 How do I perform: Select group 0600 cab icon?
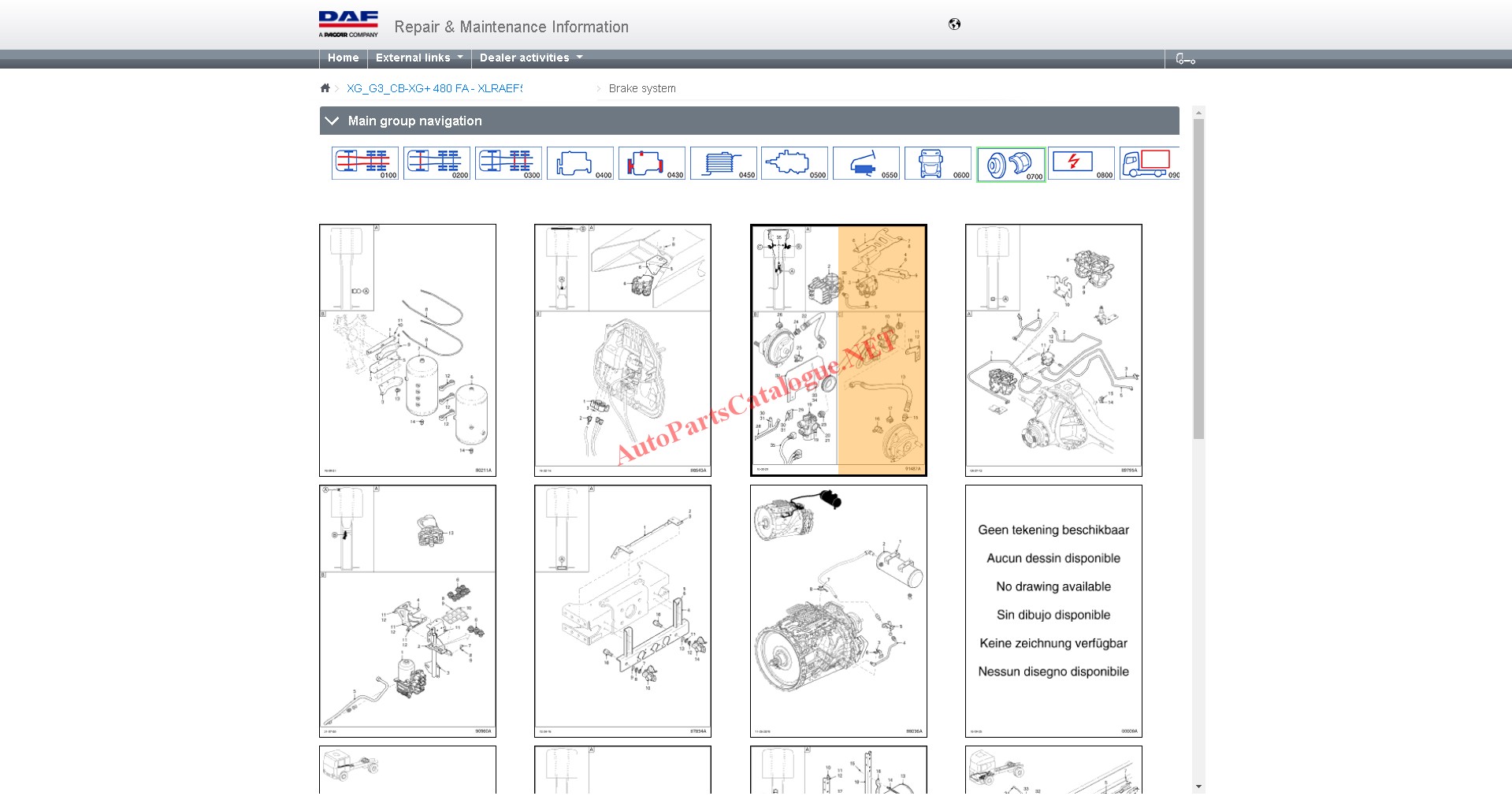(938, 163)
